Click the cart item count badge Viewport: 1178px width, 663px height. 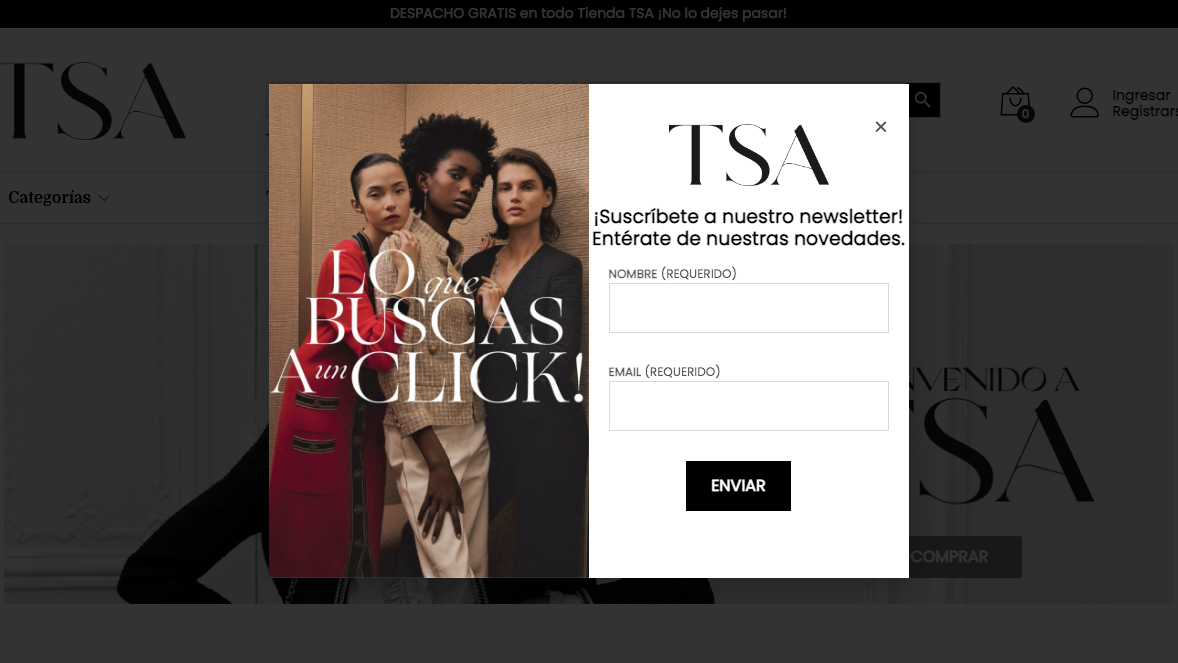[x=1025, y=114]
